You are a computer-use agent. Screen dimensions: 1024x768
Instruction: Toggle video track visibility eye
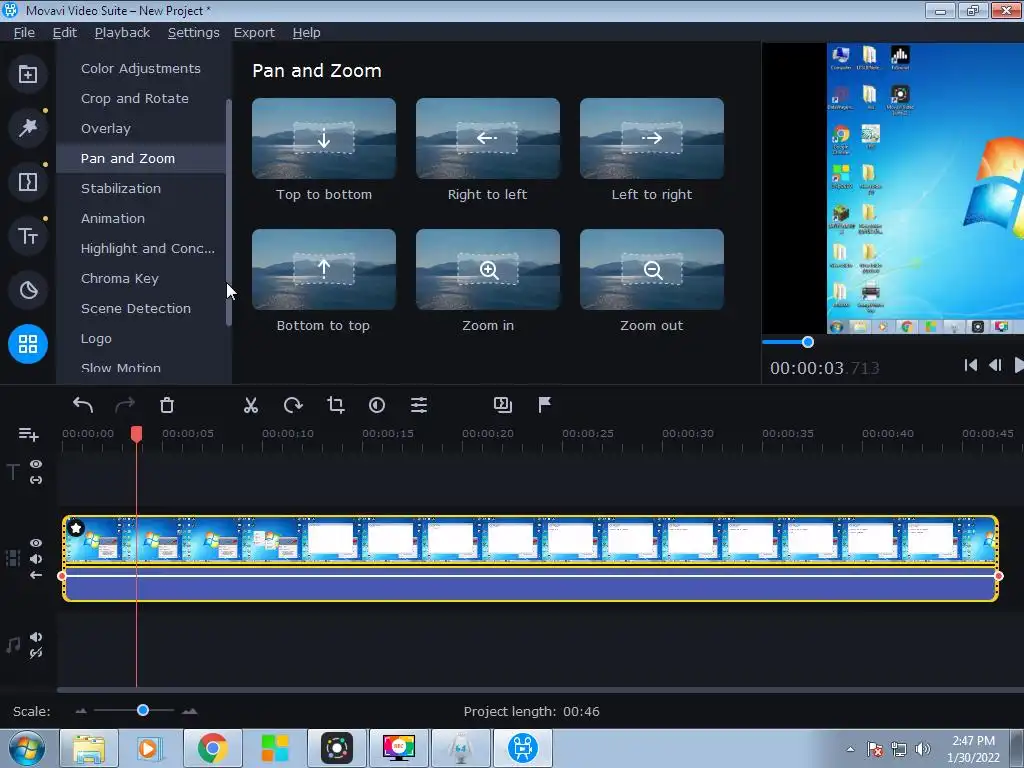36,543
